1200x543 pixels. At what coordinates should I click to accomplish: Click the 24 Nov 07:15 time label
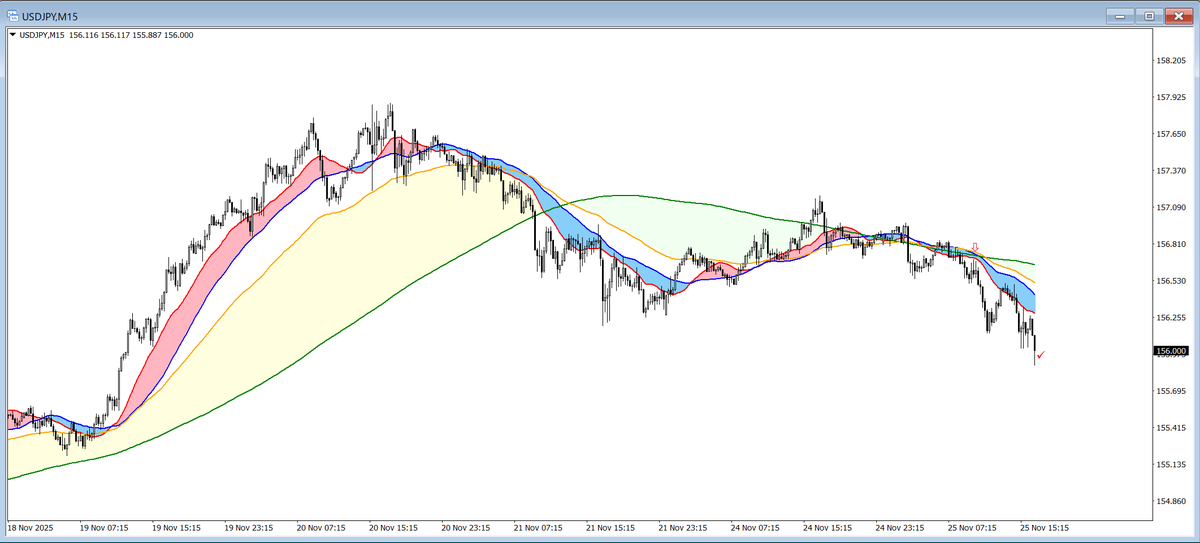(755, 527)
